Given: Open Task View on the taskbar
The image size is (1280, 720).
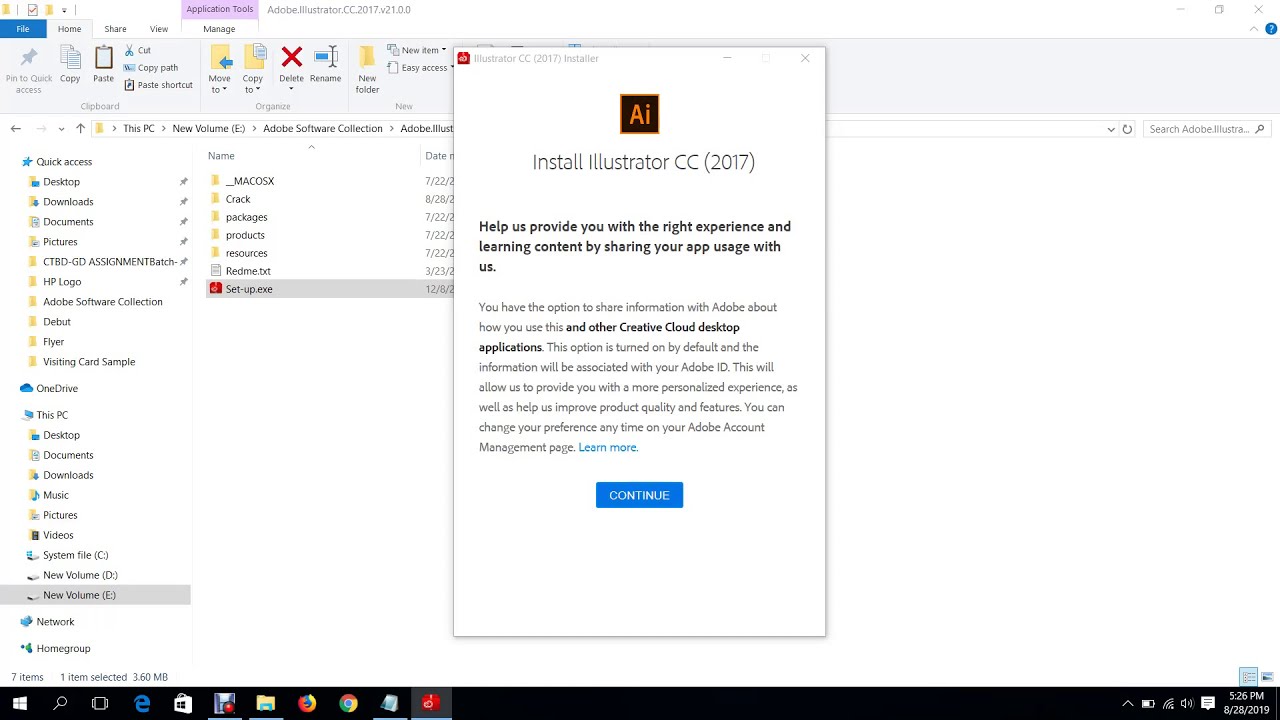Looking at the screenshot, I should pyautogui.click(x=100, y=703).
